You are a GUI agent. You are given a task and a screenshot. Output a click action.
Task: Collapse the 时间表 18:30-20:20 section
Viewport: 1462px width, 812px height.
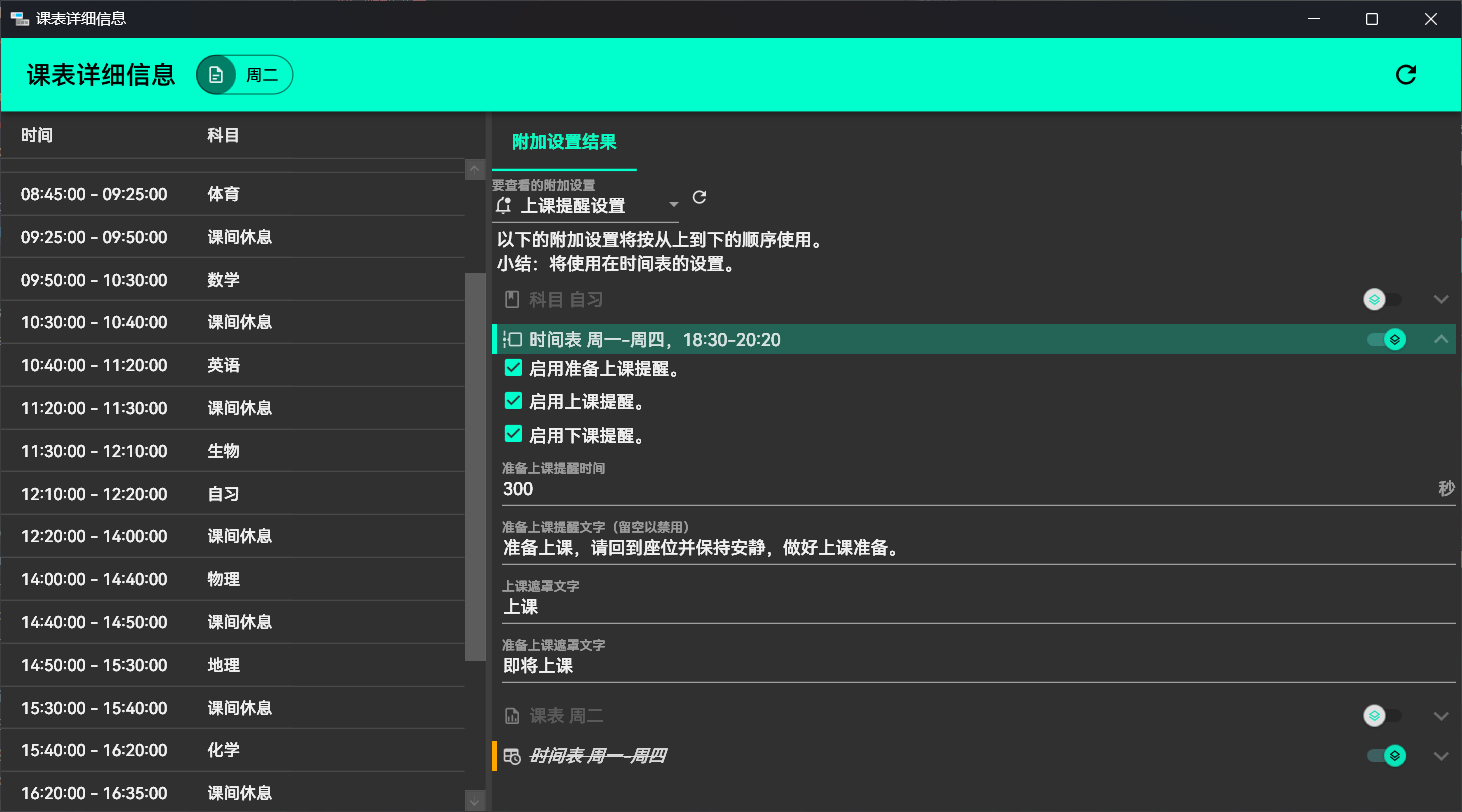coord(1441,340)
